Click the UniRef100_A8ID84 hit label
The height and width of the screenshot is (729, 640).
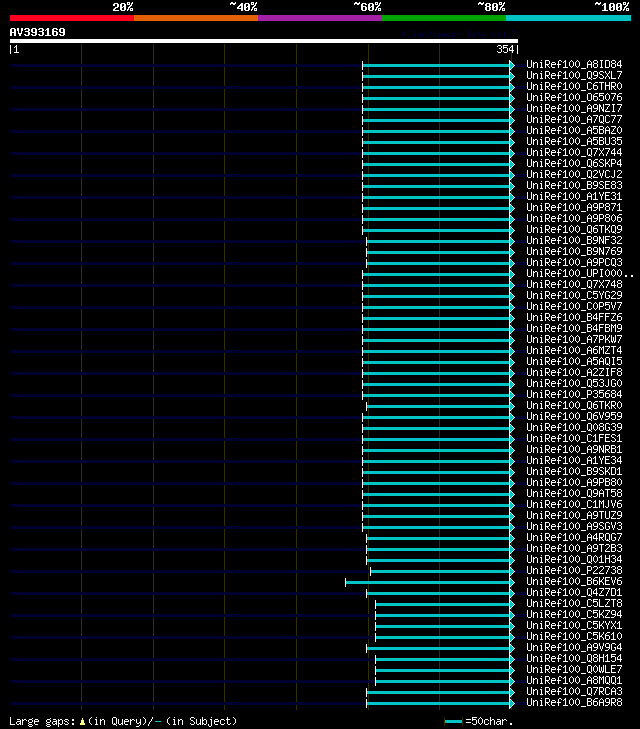(574, 65)
